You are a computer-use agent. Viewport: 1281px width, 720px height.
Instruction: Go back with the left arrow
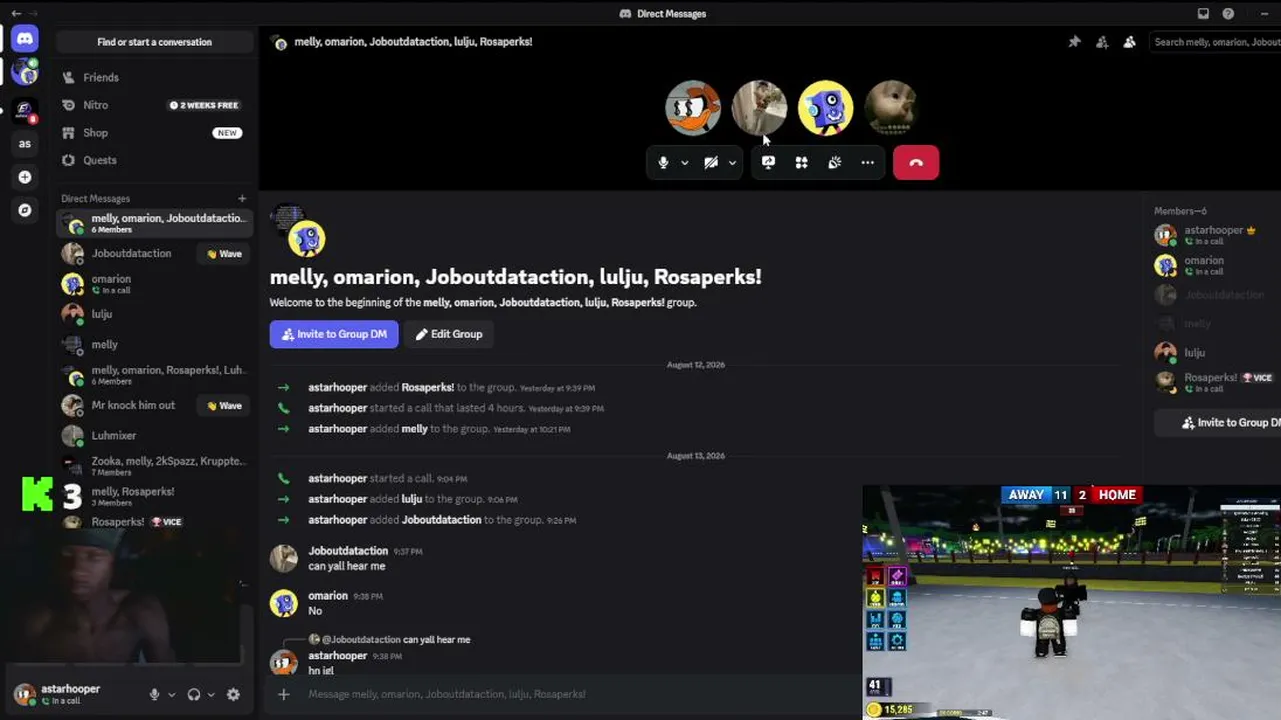16,13
